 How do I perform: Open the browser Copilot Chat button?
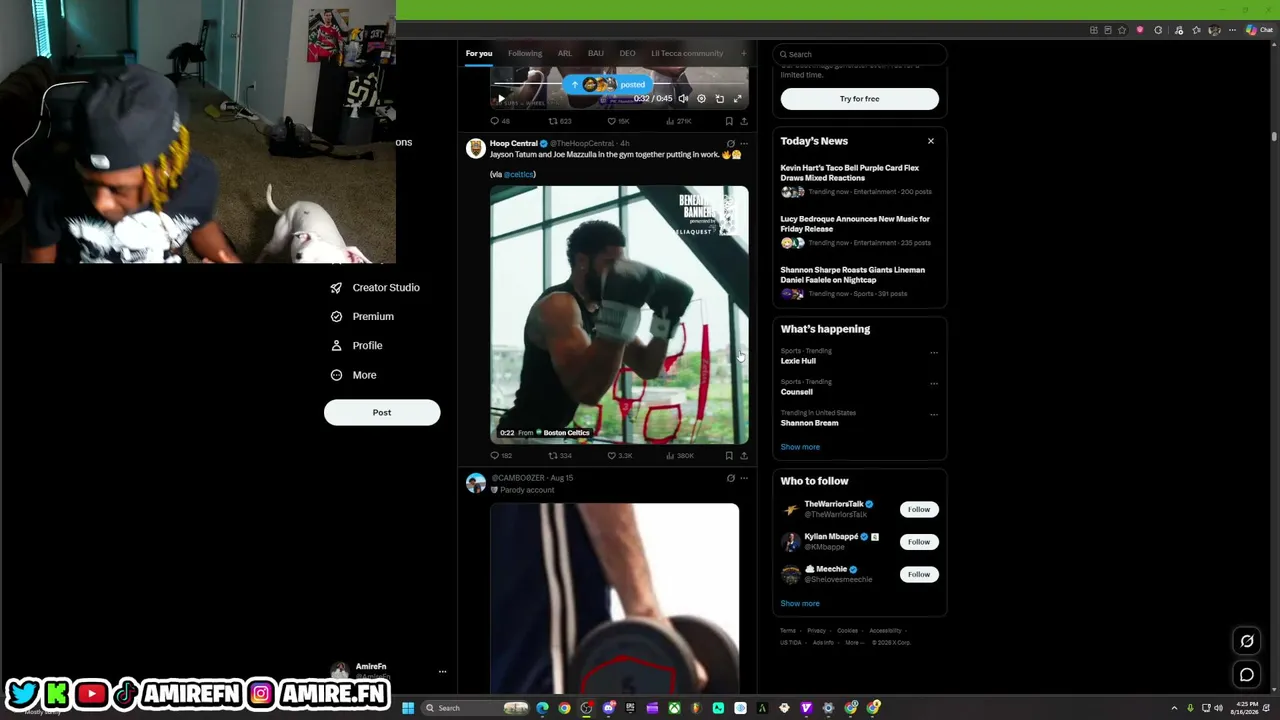pos(1259,30)
